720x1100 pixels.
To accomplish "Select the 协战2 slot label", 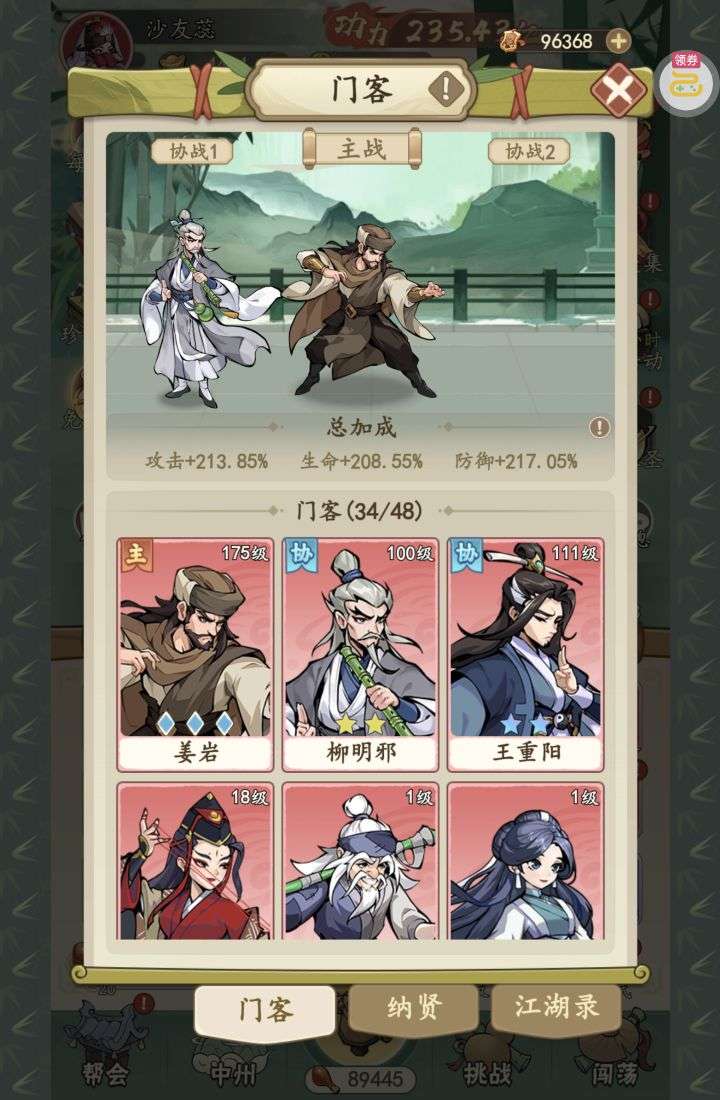I will click(530, 152).
